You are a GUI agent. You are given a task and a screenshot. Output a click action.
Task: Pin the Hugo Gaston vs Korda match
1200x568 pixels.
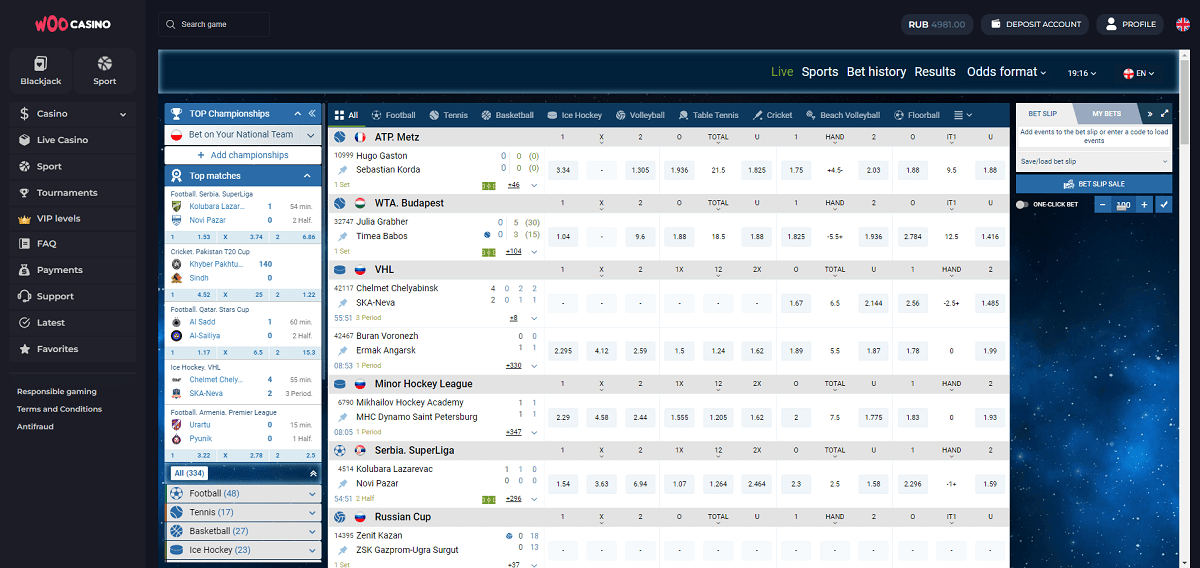(343, 170)
